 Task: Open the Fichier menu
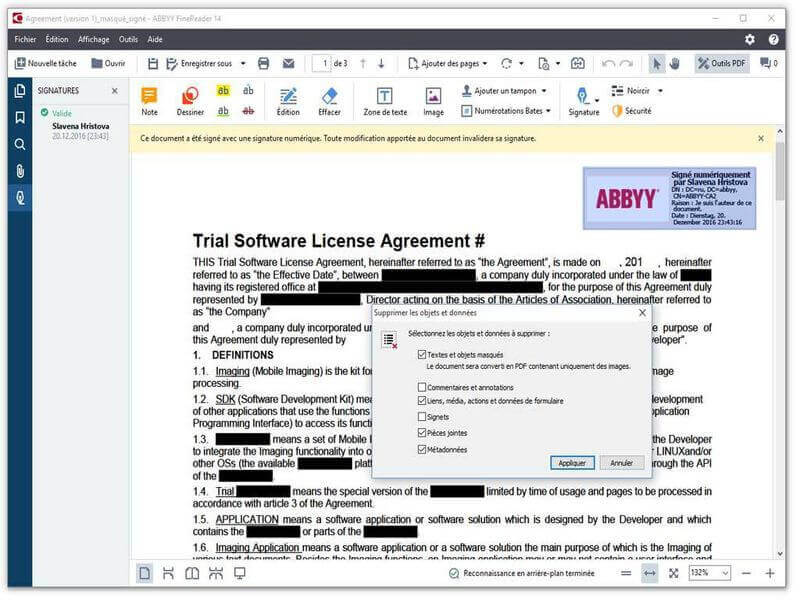pos(25,39)
